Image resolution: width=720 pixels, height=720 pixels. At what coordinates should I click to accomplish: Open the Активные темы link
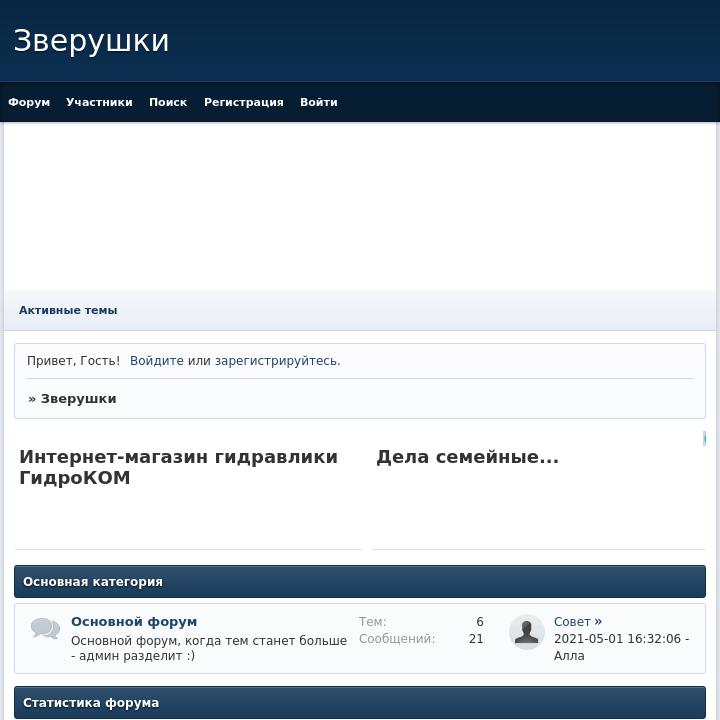(68, 310)
